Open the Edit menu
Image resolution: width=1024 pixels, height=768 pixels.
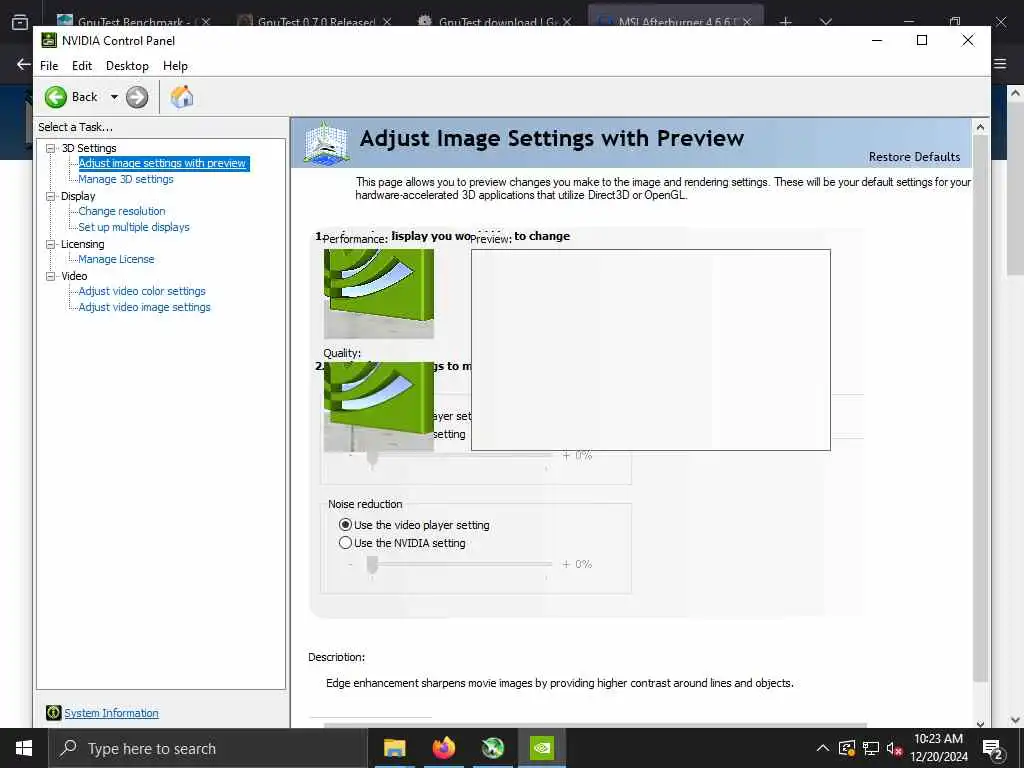82,66
